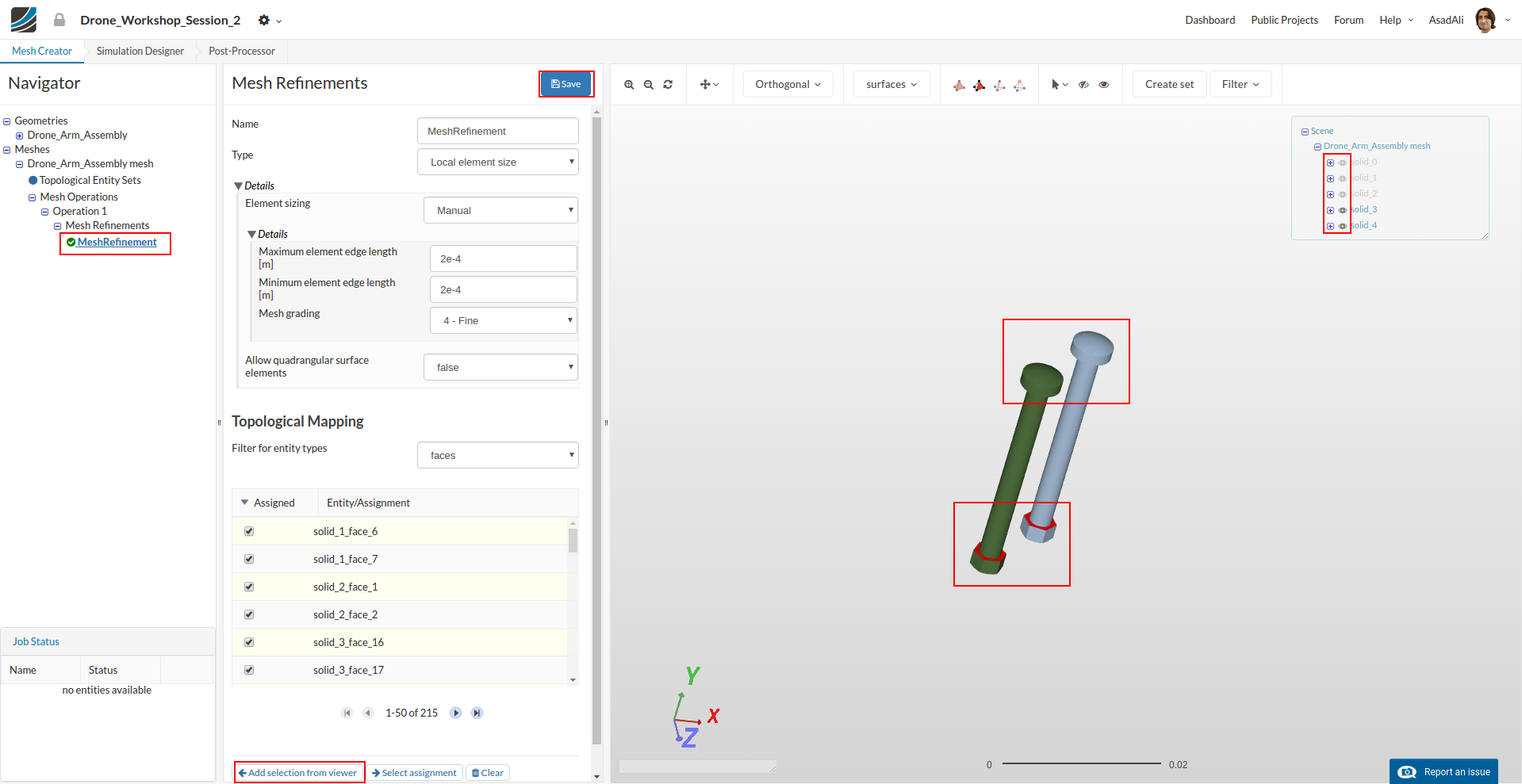Go to next page of entity list
The height and width of the screenshot is (784, 1522).
point(456,713)
